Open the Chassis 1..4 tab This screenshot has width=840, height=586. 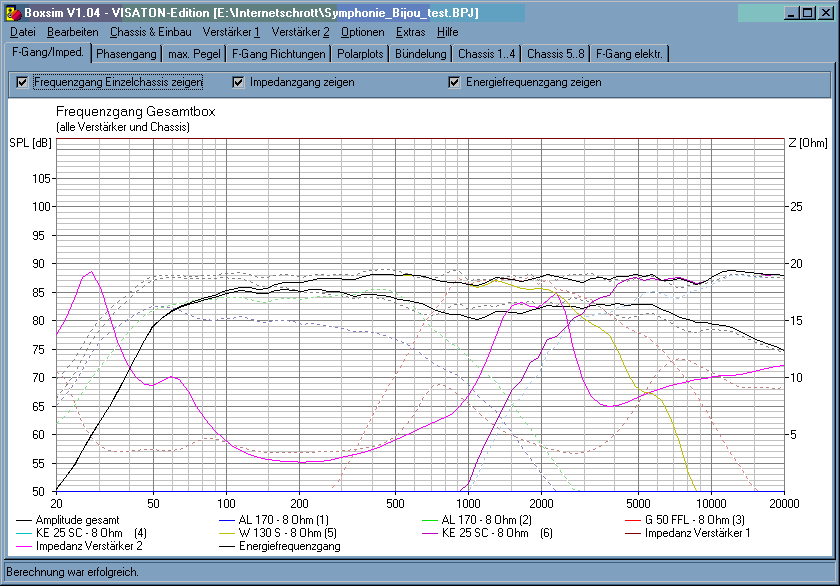coord(486,54)
